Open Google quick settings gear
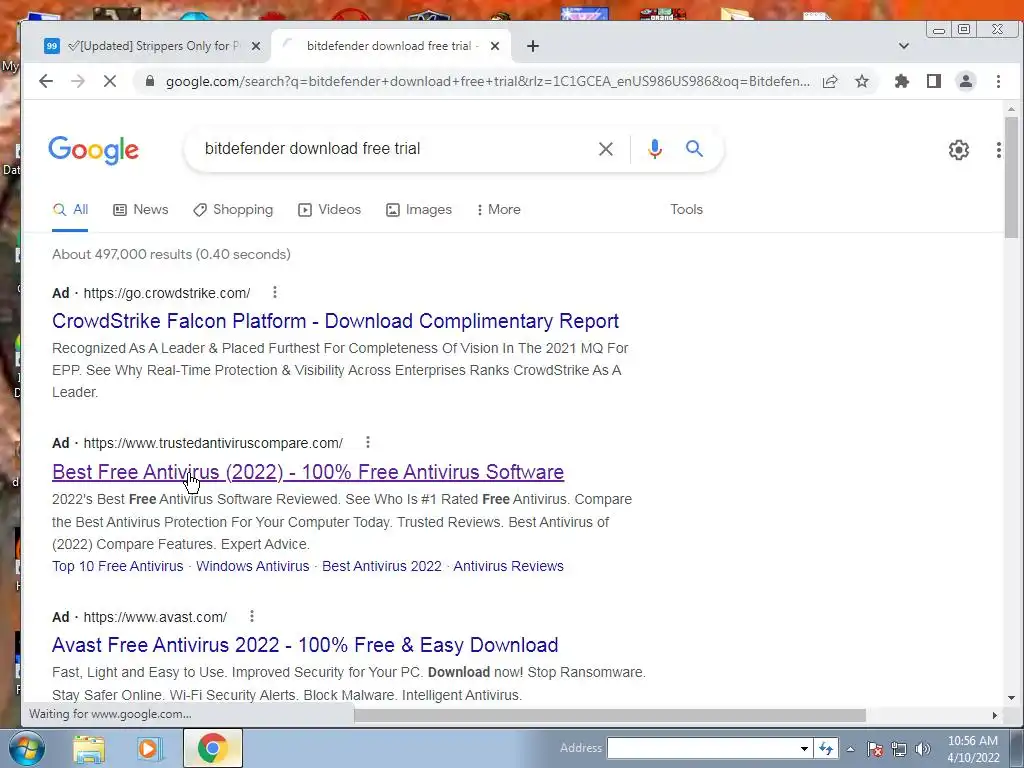 pyautogui.click(x=959, y=150)
